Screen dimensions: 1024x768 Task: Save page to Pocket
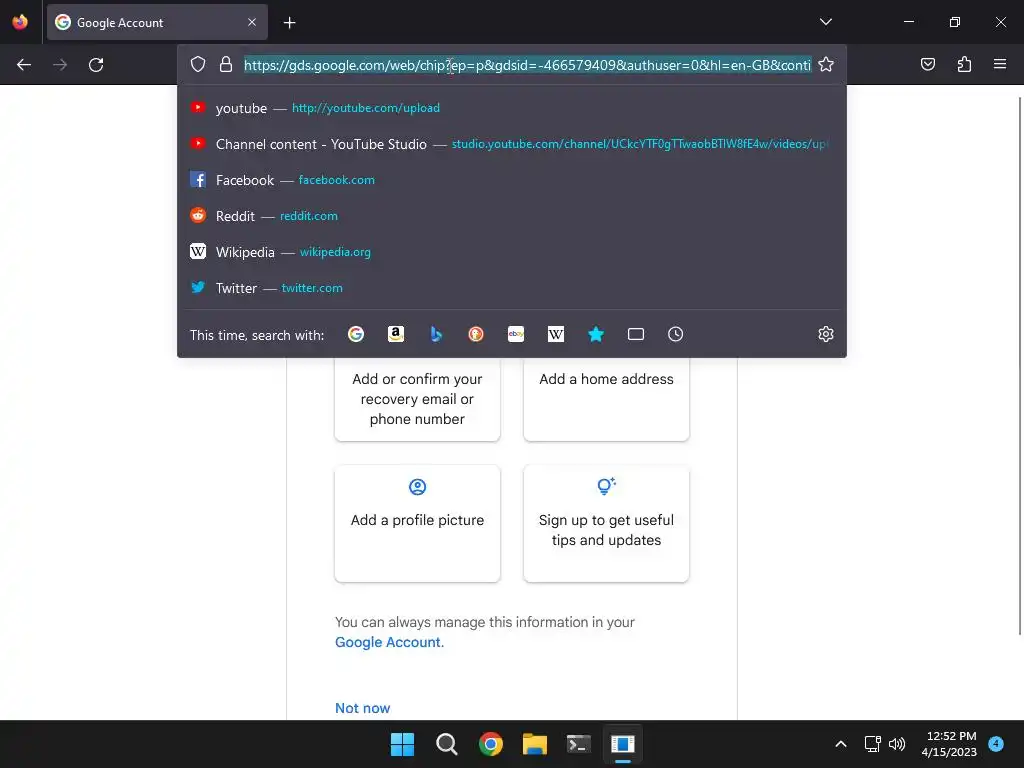[927, 64]
